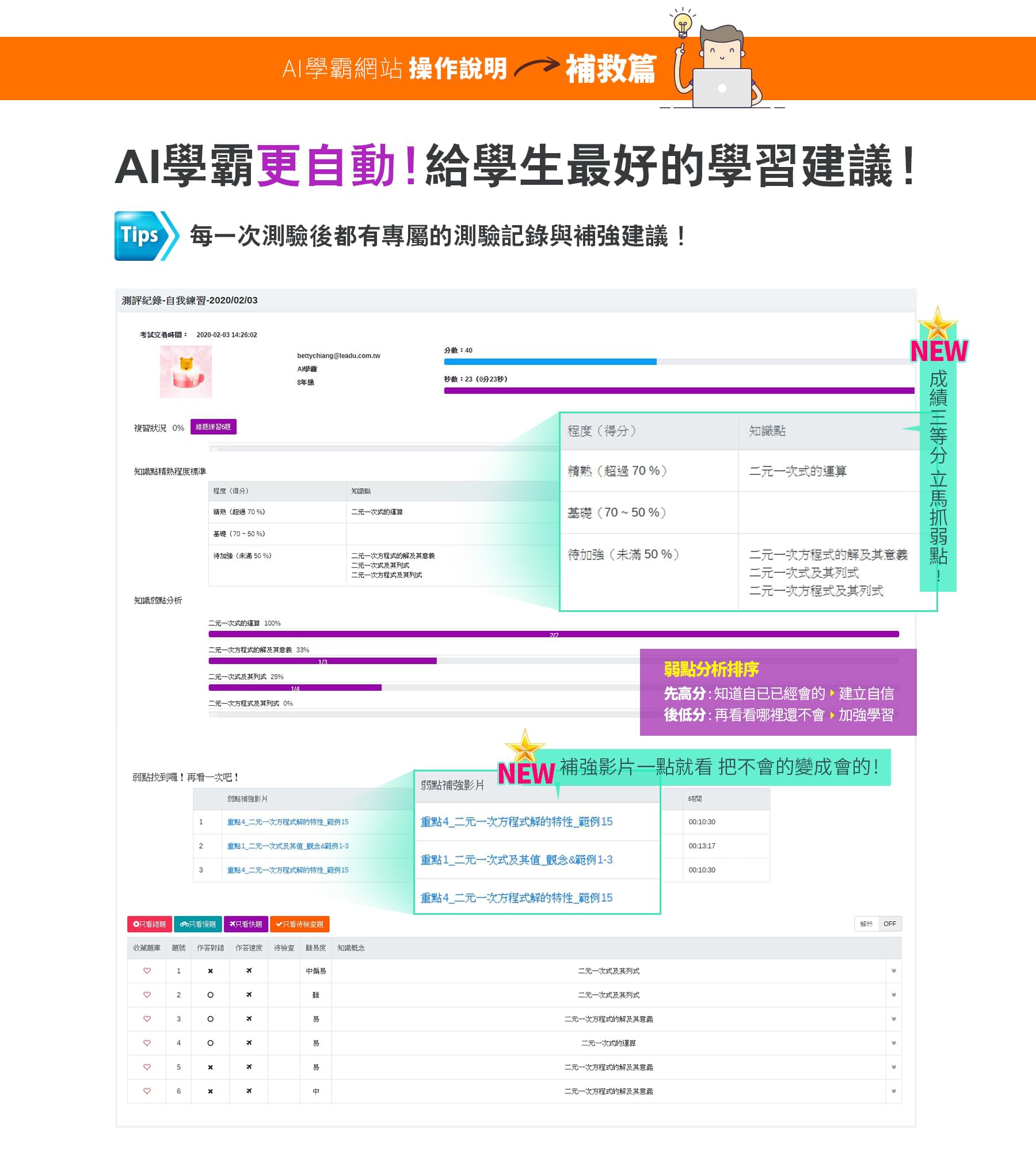1036x1152 pixels.
Task: Open row 2 video link 重點1_二元一次式及其值
Action: point(288,846)
